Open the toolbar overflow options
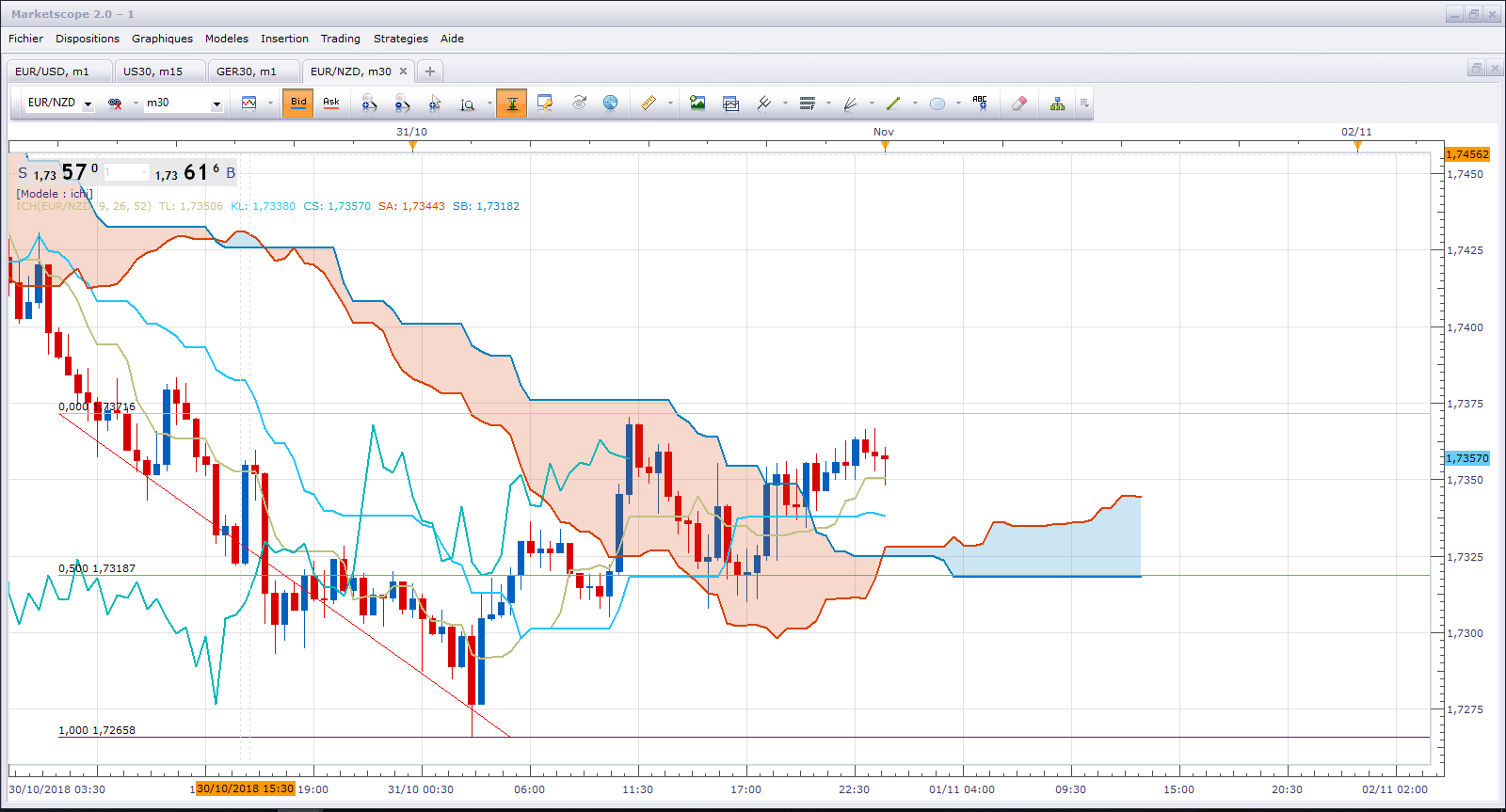 click(x=1084, y=103)
